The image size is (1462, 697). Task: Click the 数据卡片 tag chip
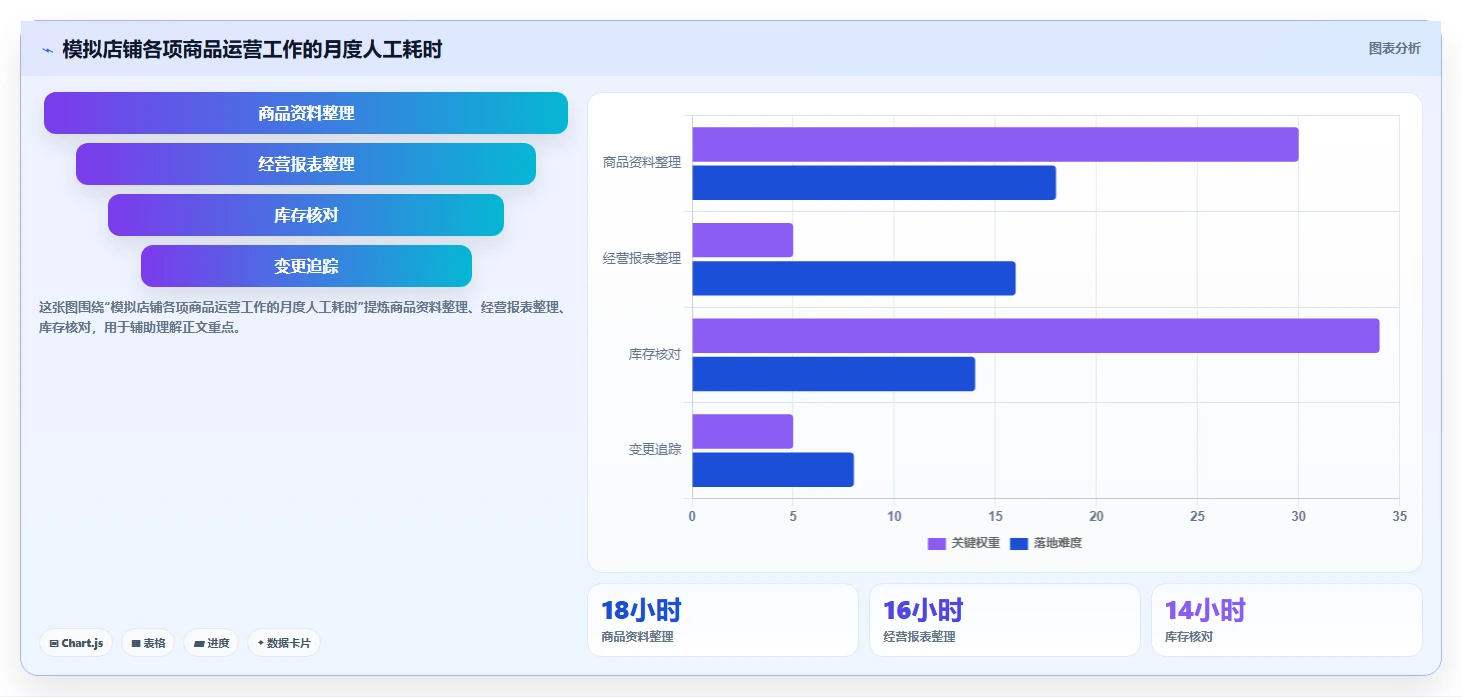tap(284, 643)
